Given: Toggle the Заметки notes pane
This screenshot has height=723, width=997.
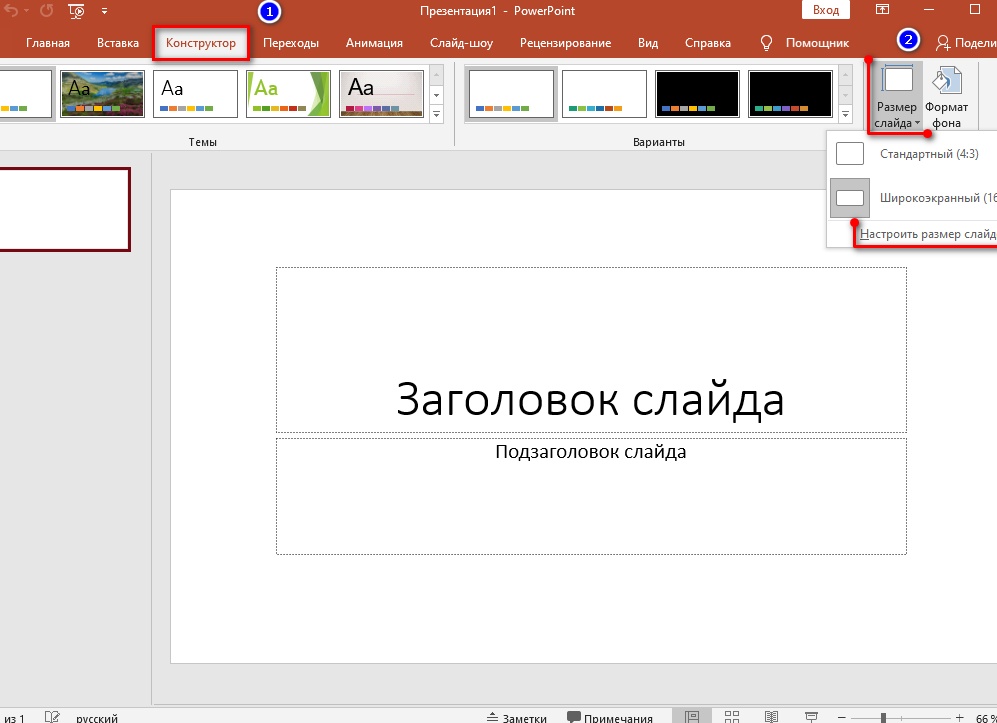Looking at the screenshot, I should pos(516,718).
